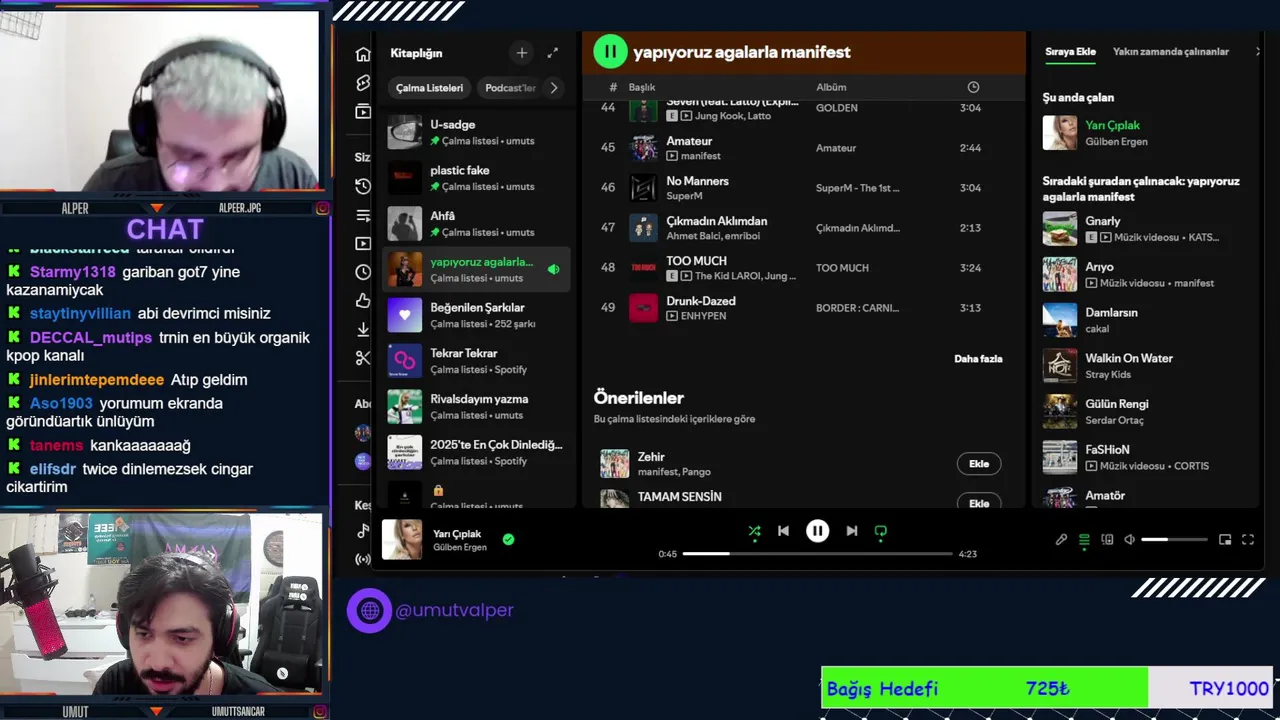Skip to the next track

851,531
